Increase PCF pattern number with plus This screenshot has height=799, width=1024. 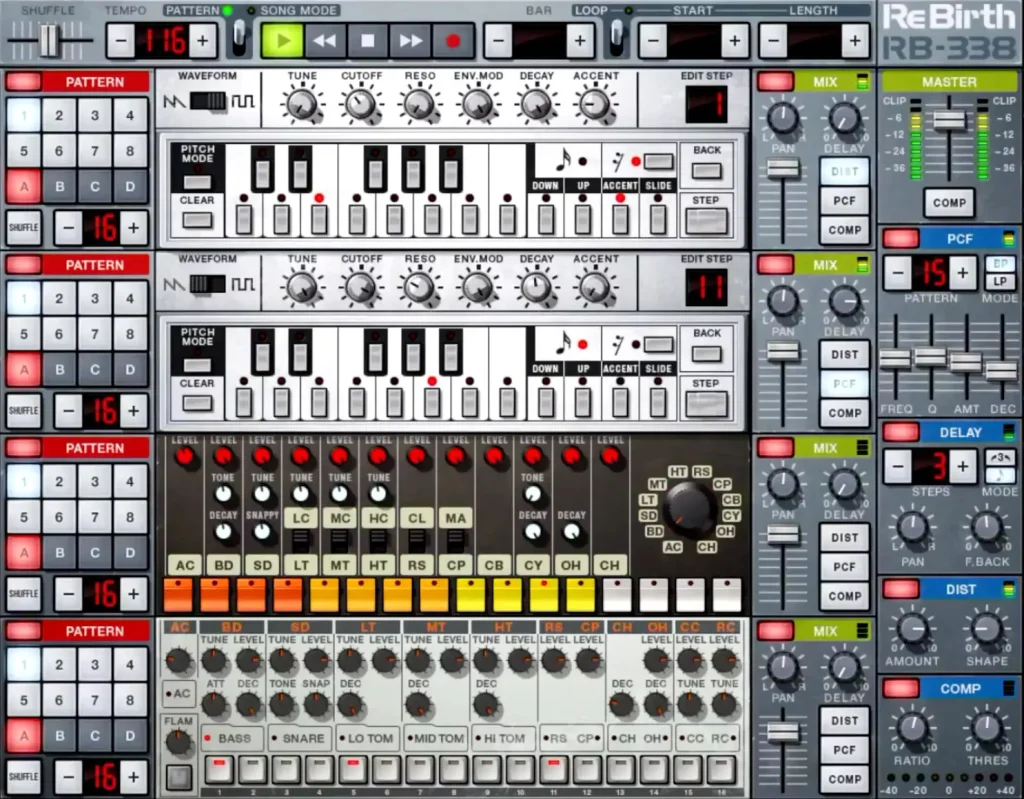point(963,273)
